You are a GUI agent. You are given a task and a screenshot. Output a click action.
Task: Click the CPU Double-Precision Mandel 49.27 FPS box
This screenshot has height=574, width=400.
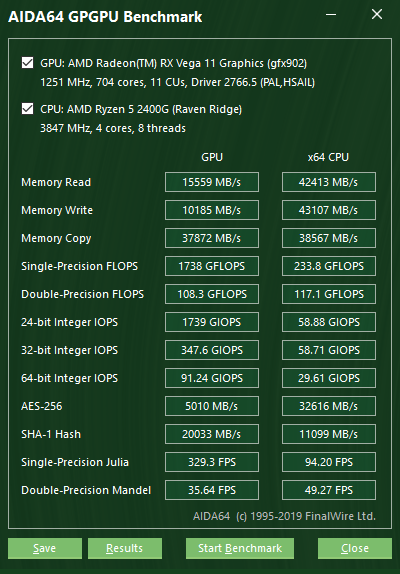tap(329, 490)
